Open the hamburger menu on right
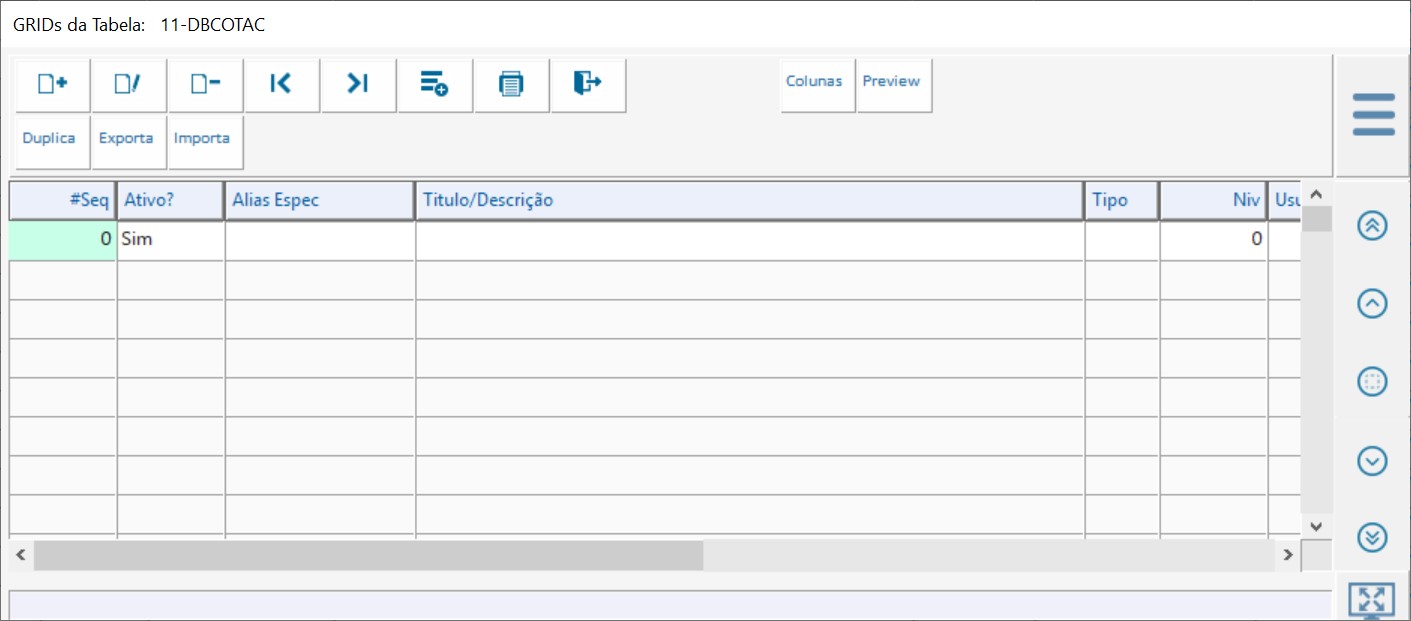Viewport: 1411px width, 621px height. pyautogui.click(x=1373, y=115)
